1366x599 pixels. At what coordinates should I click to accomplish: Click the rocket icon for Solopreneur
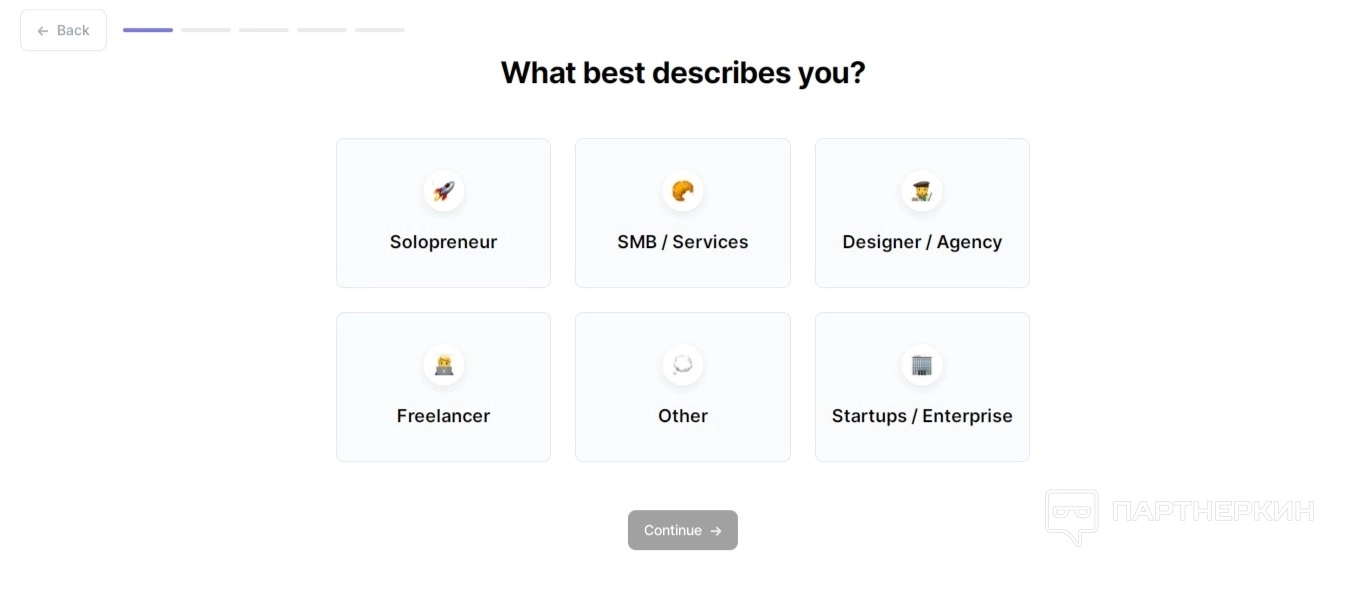tap(444, 191)
